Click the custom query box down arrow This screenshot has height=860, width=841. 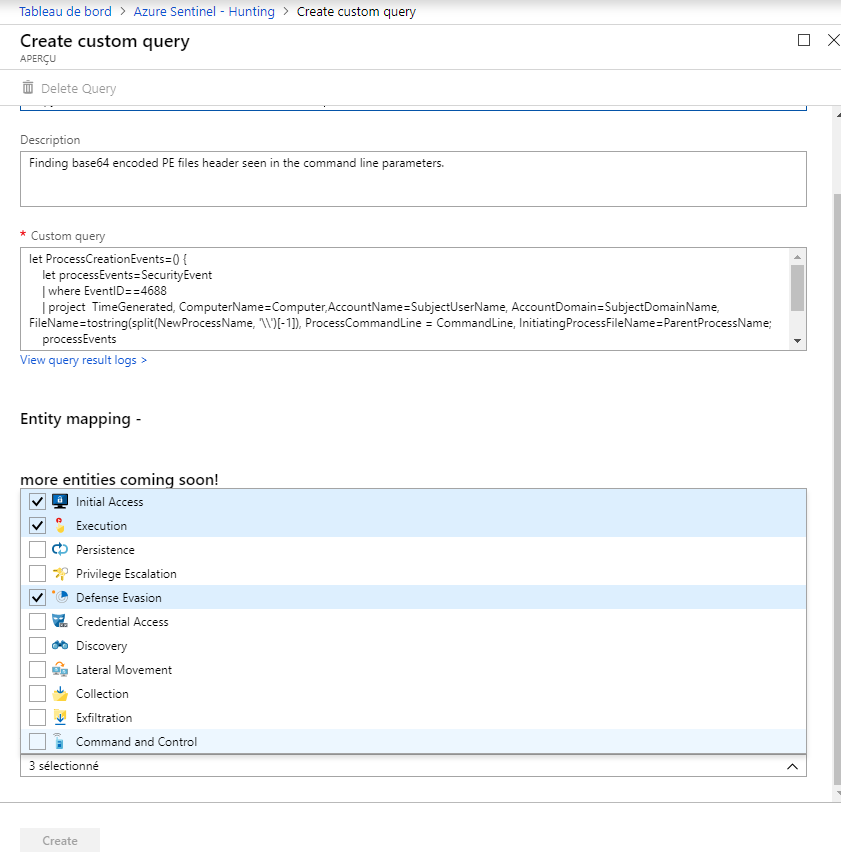797,341
